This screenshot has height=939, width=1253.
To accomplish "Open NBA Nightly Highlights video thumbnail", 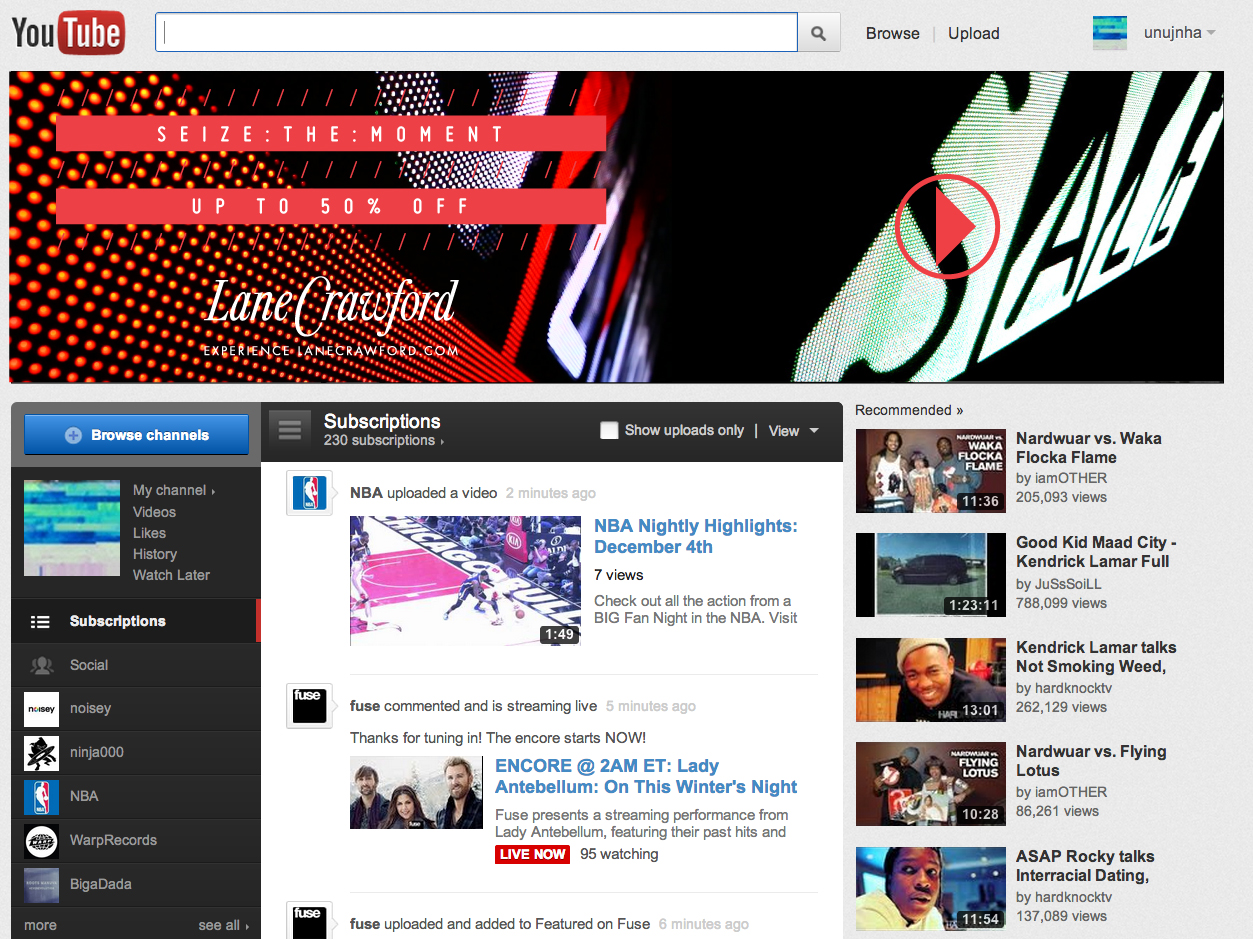I will [x=465, y=580].
